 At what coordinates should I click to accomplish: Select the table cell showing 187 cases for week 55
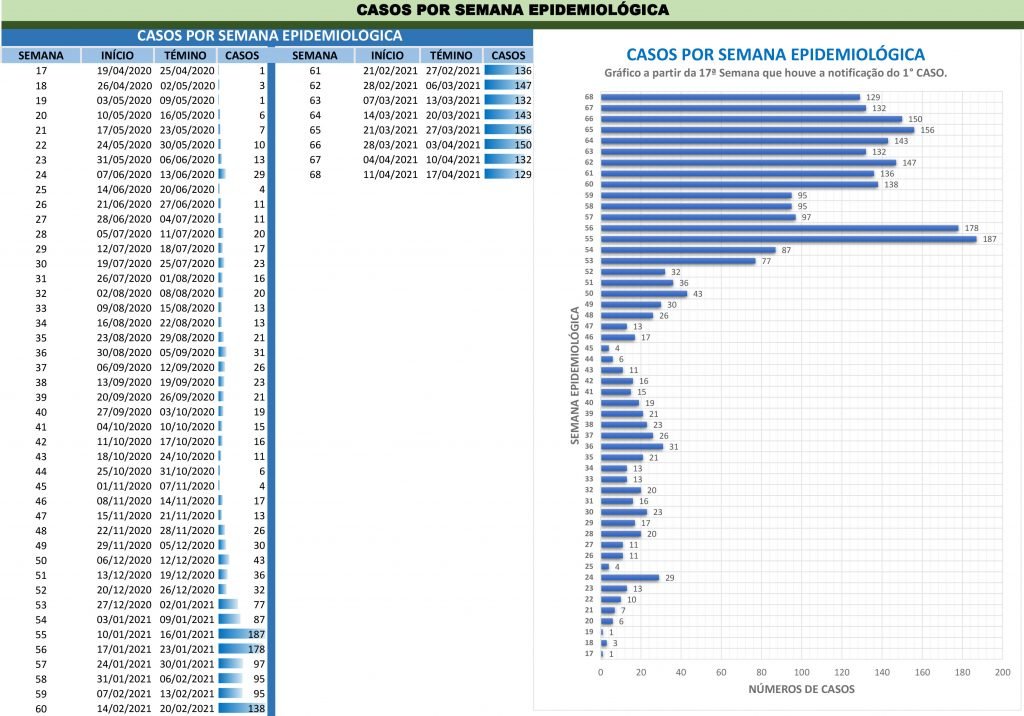pyautogui.click(x=245, y=634)
